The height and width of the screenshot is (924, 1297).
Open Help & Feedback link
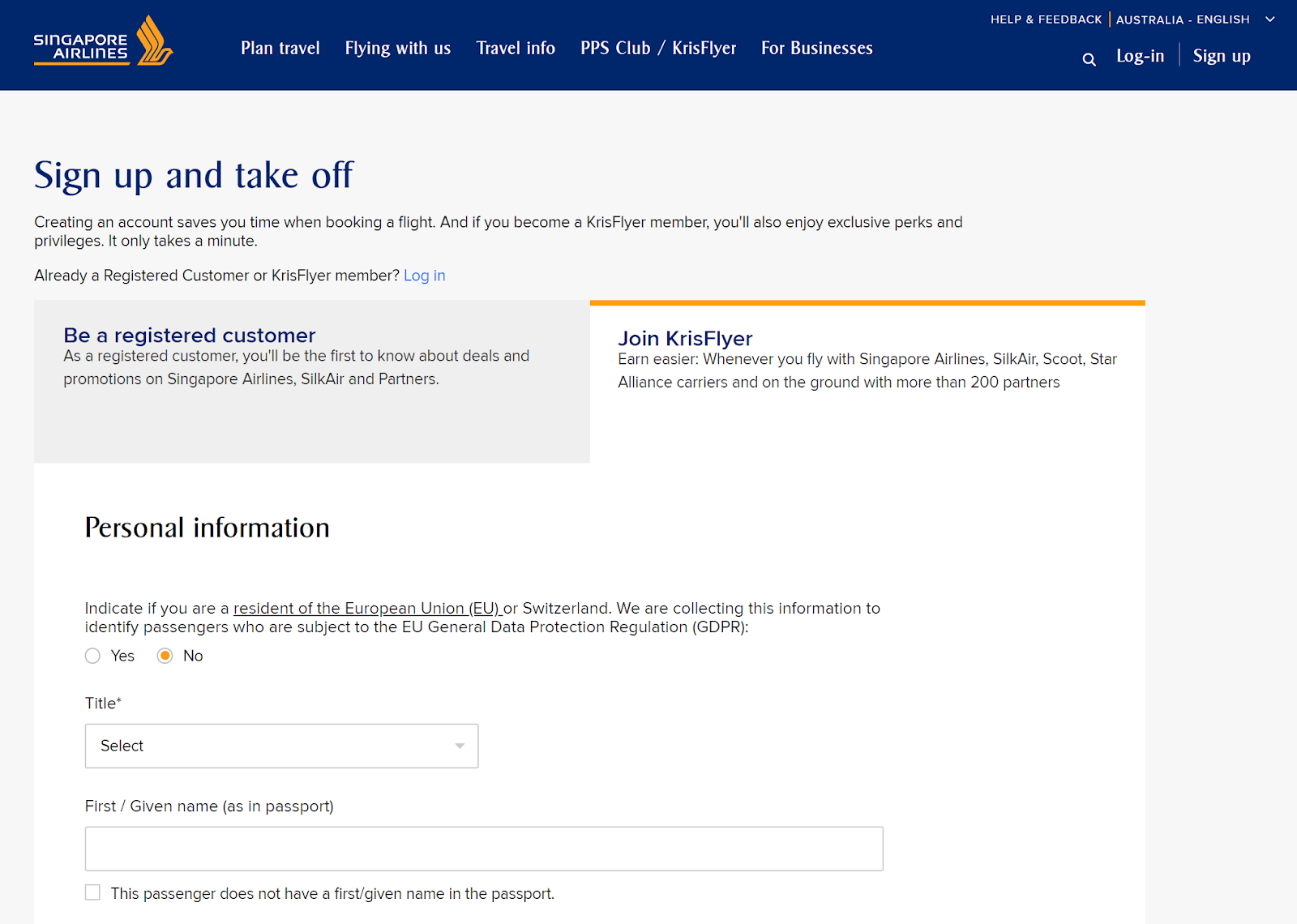(x=1046, y=19)
